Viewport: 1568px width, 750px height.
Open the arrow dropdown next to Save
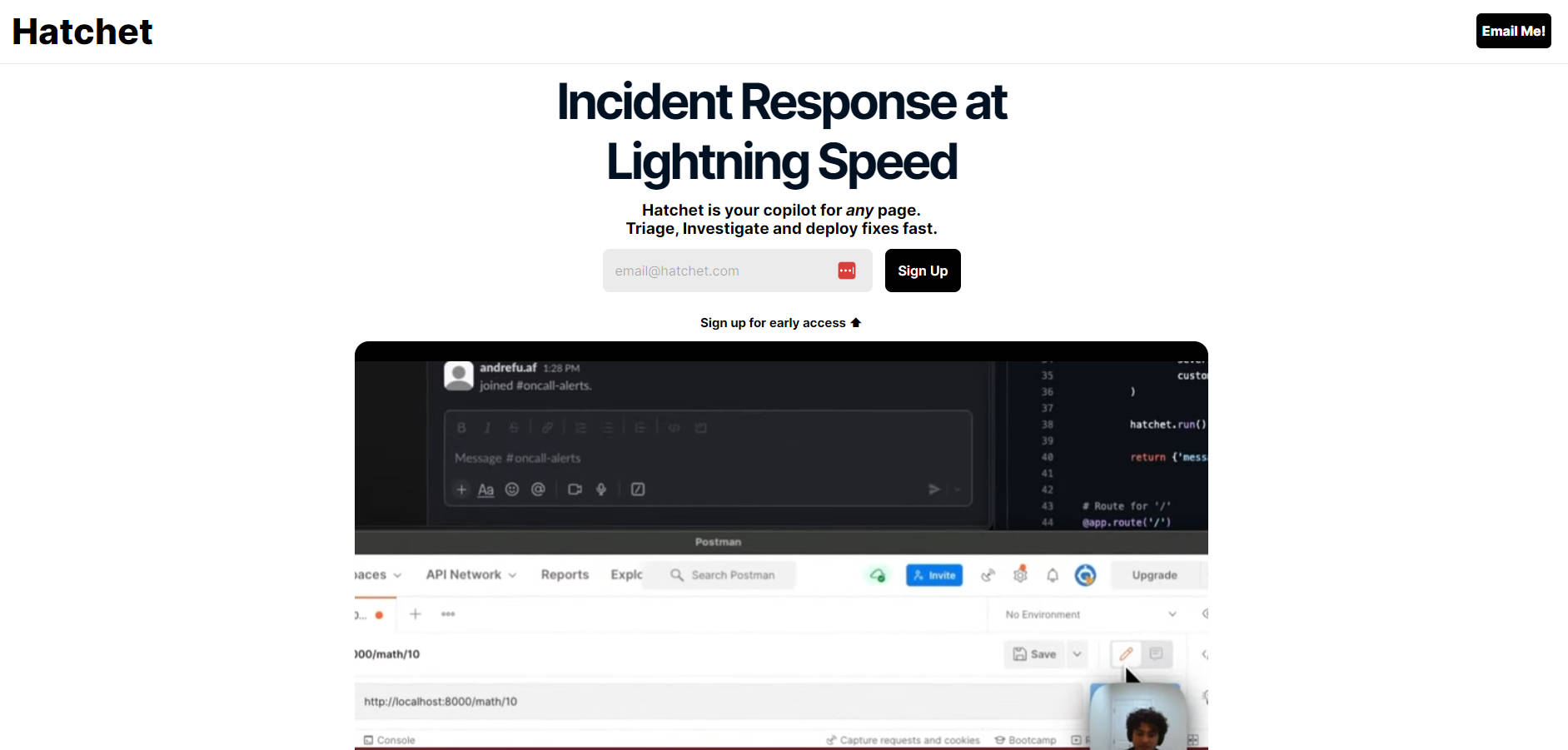1077,654
